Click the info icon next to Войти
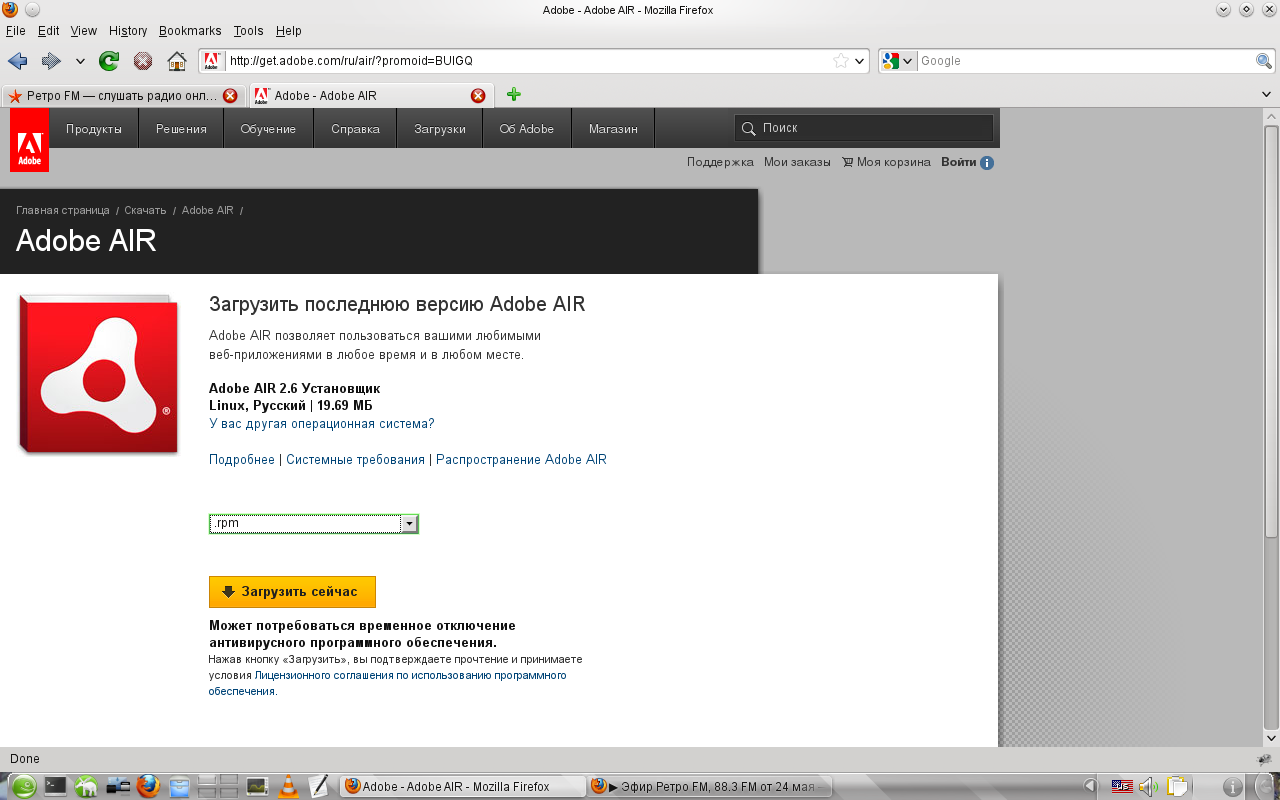The image size is (1280, 800). [x=987, y=163]
